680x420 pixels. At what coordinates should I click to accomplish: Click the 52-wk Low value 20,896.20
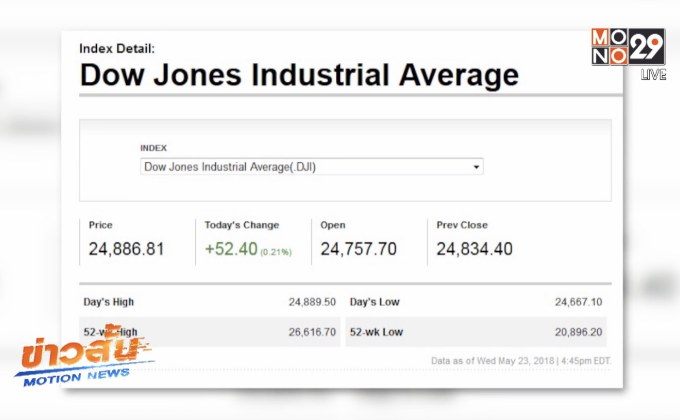click(x=579, y=332)
